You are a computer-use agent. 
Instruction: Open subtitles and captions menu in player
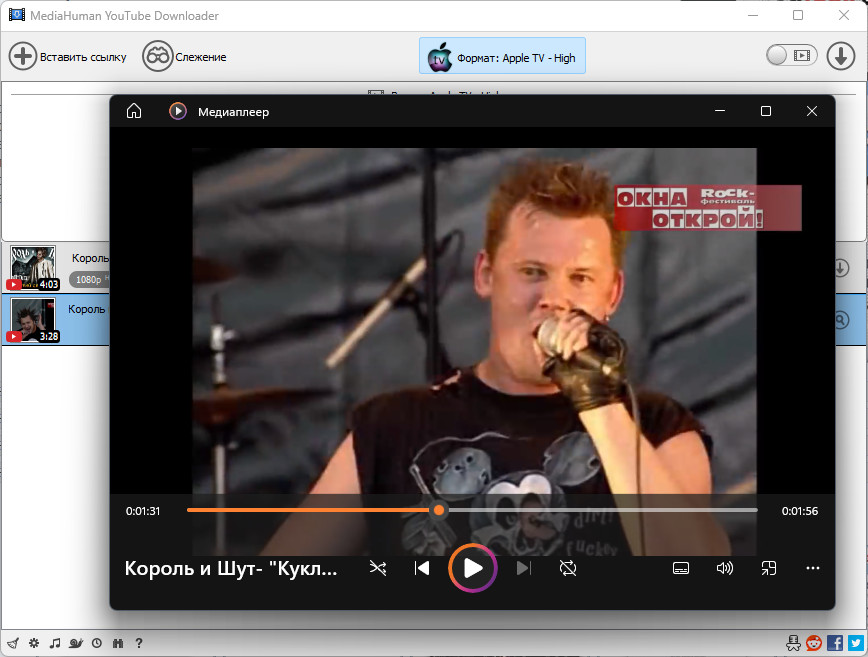pos(681,568)
